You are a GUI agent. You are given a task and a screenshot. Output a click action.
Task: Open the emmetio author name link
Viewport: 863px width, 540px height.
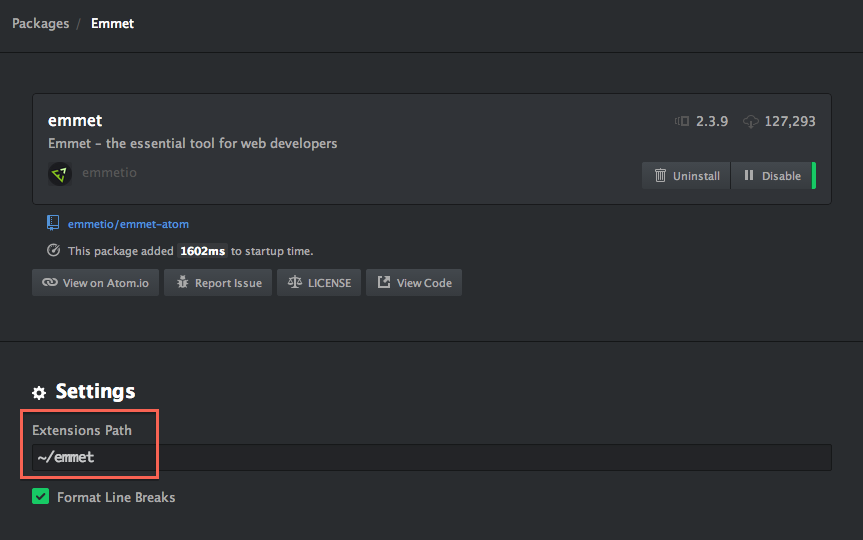pyautogui.click(x=109, y=173)
